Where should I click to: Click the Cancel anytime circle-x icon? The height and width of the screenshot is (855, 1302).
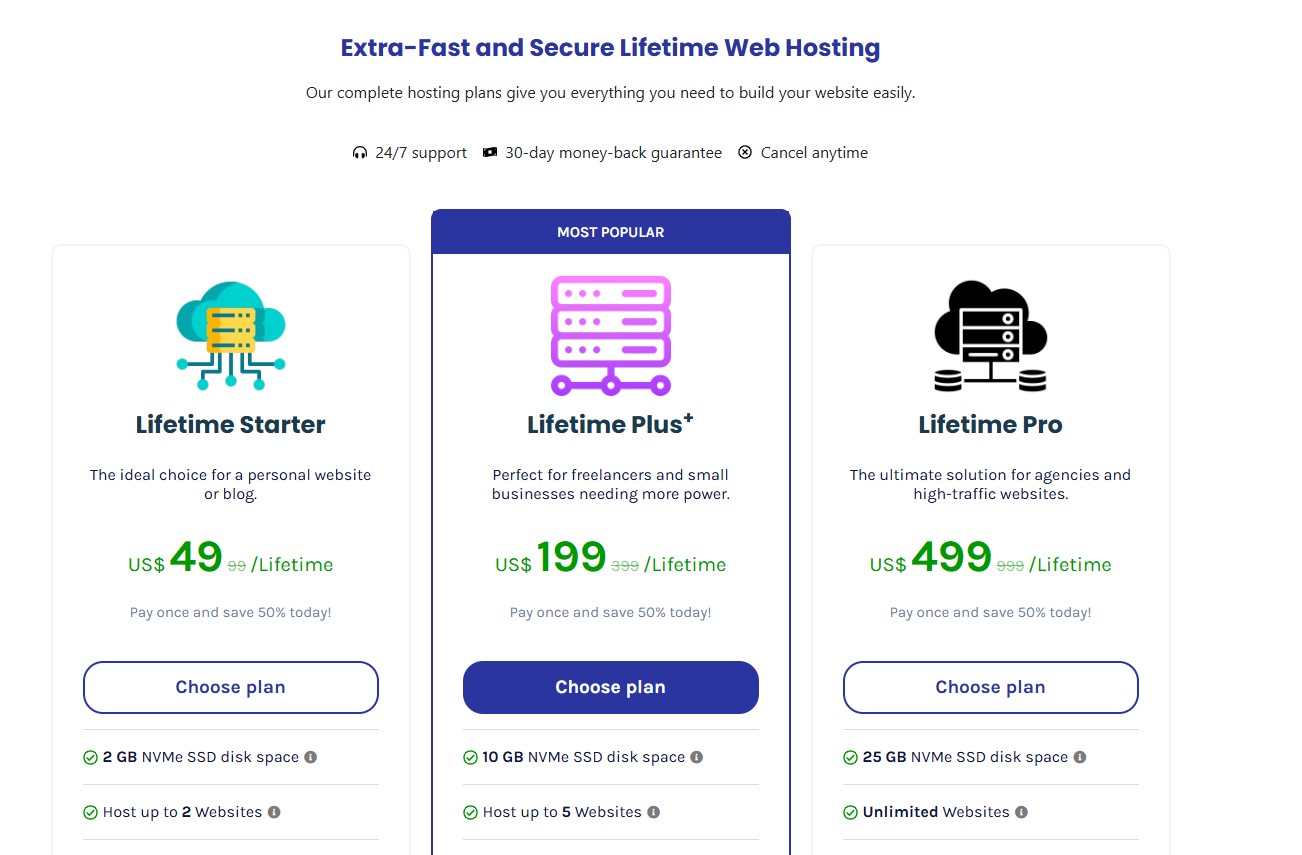coord(745,153)
